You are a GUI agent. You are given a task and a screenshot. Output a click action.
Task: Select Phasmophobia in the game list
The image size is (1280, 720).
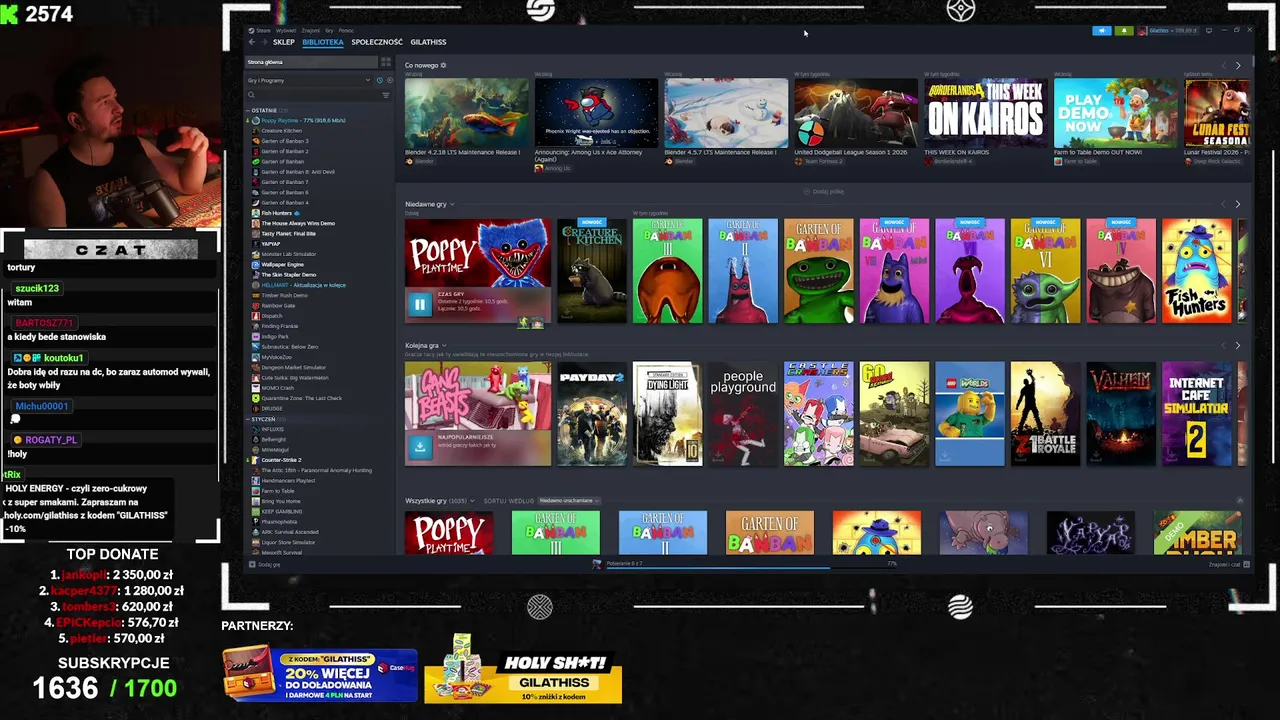pyautogui.click(x=279, y=522)
